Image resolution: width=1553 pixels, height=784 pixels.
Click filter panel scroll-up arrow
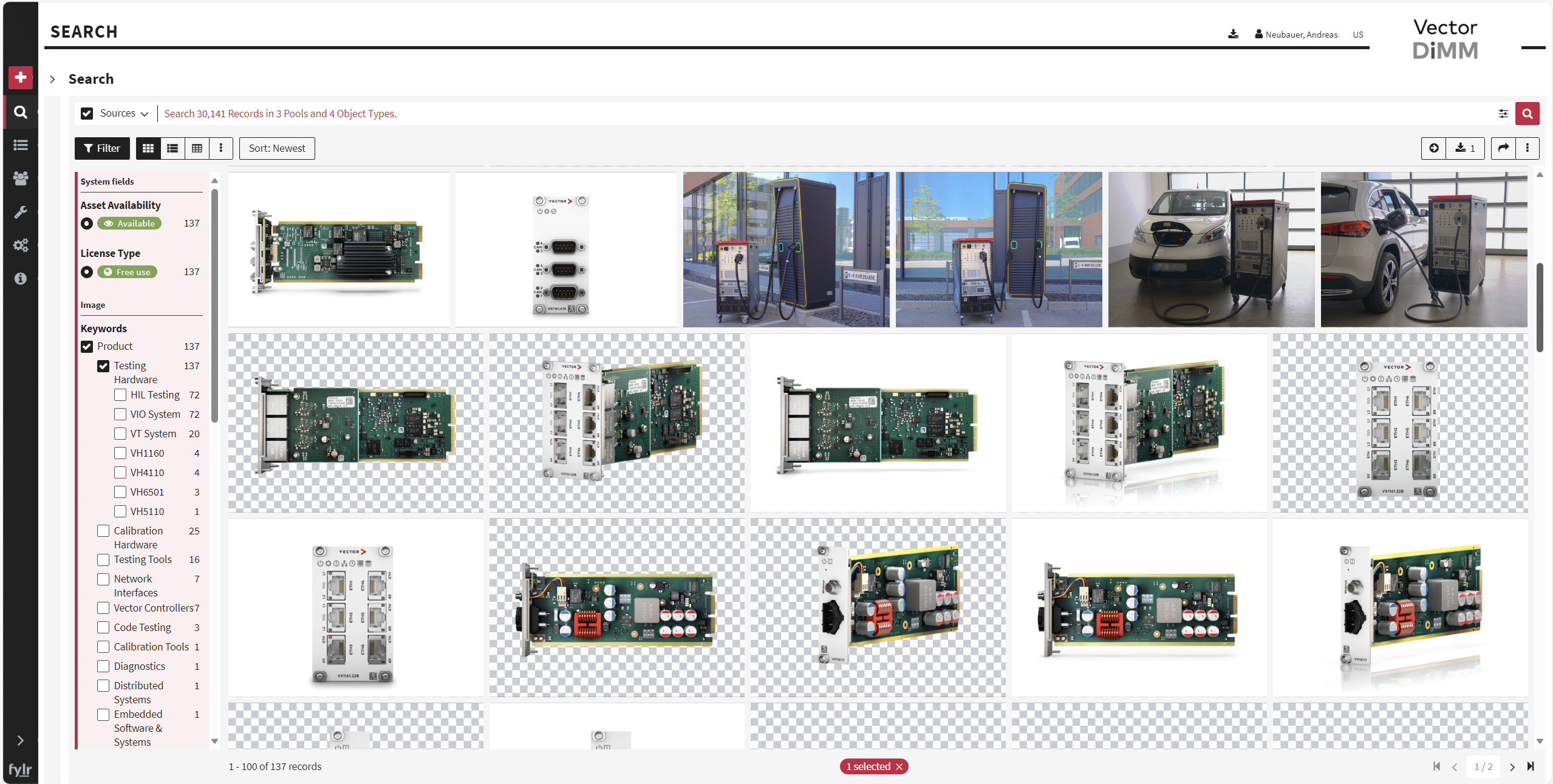[x=214, y=181]
